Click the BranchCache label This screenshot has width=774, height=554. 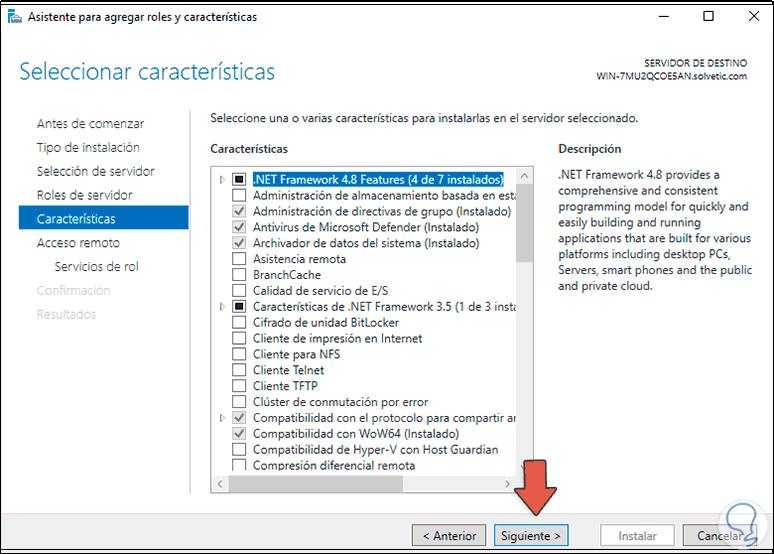click(x=287, y=275)
